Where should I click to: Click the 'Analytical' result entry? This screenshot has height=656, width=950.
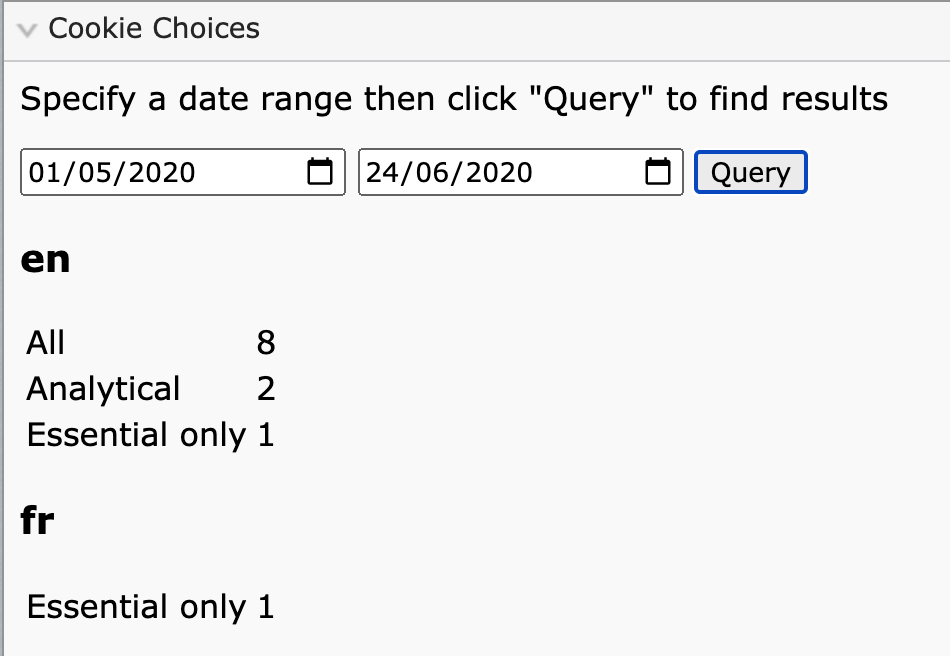(103, 389)
